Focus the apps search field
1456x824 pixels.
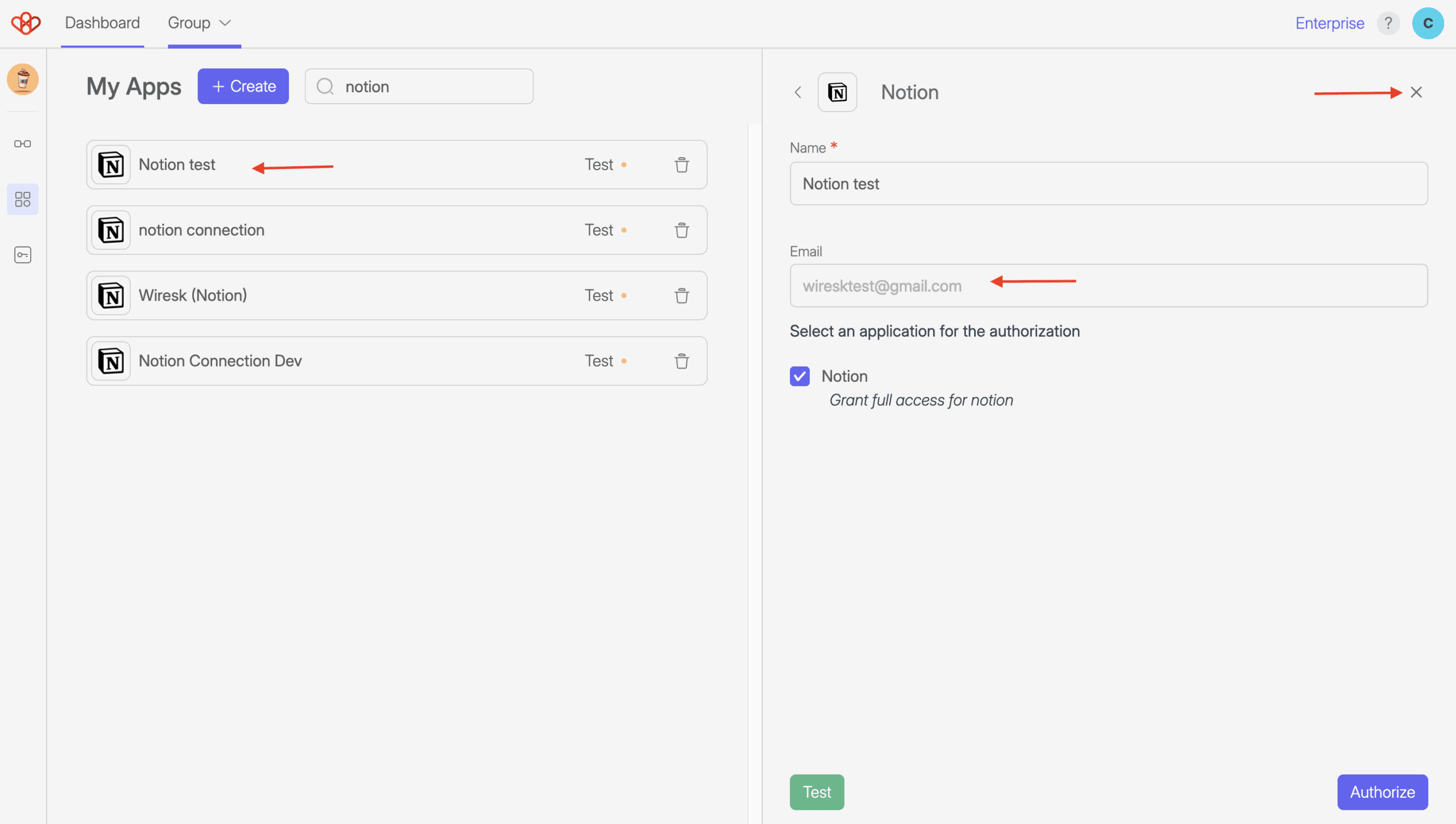pos(419,86)
